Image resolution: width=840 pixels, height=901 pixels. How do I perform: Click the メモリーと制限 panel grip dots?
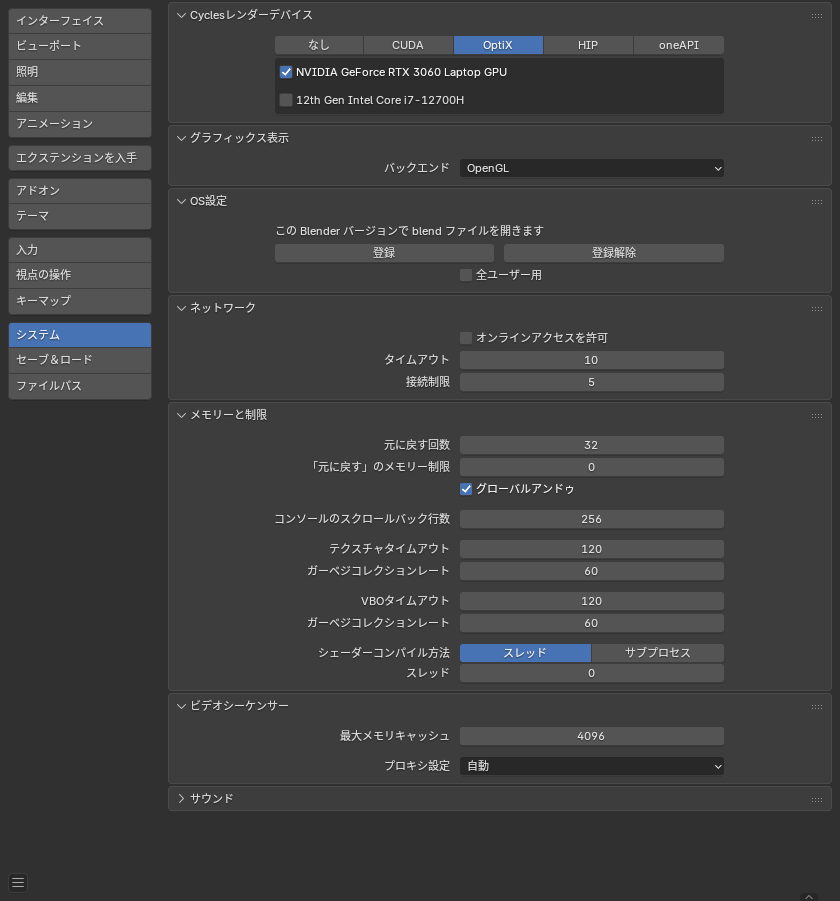tap(817, 415)
